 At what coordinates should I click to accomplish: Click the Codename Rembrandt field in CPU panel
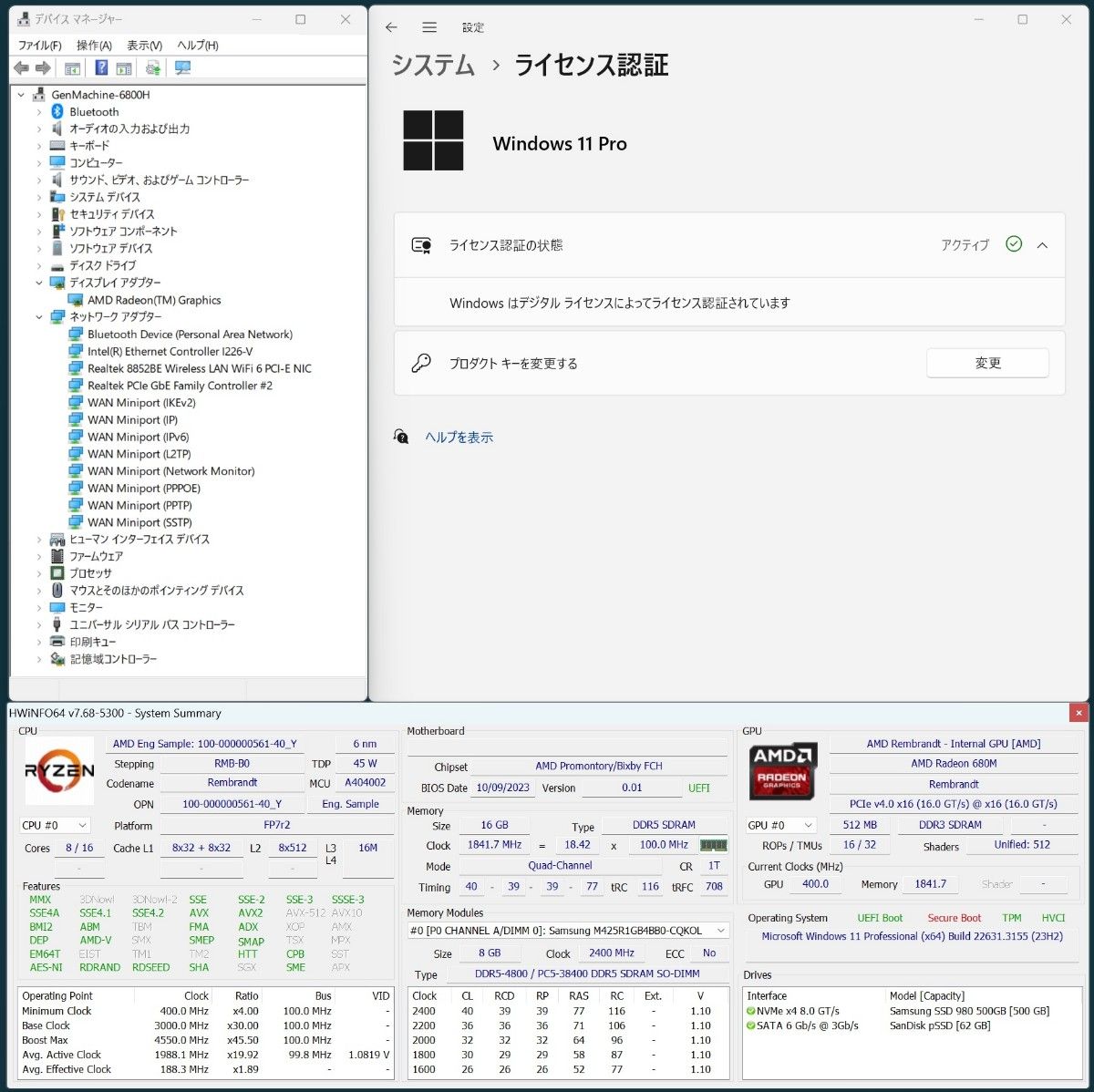pyautogui.click(x=232, y=782)
